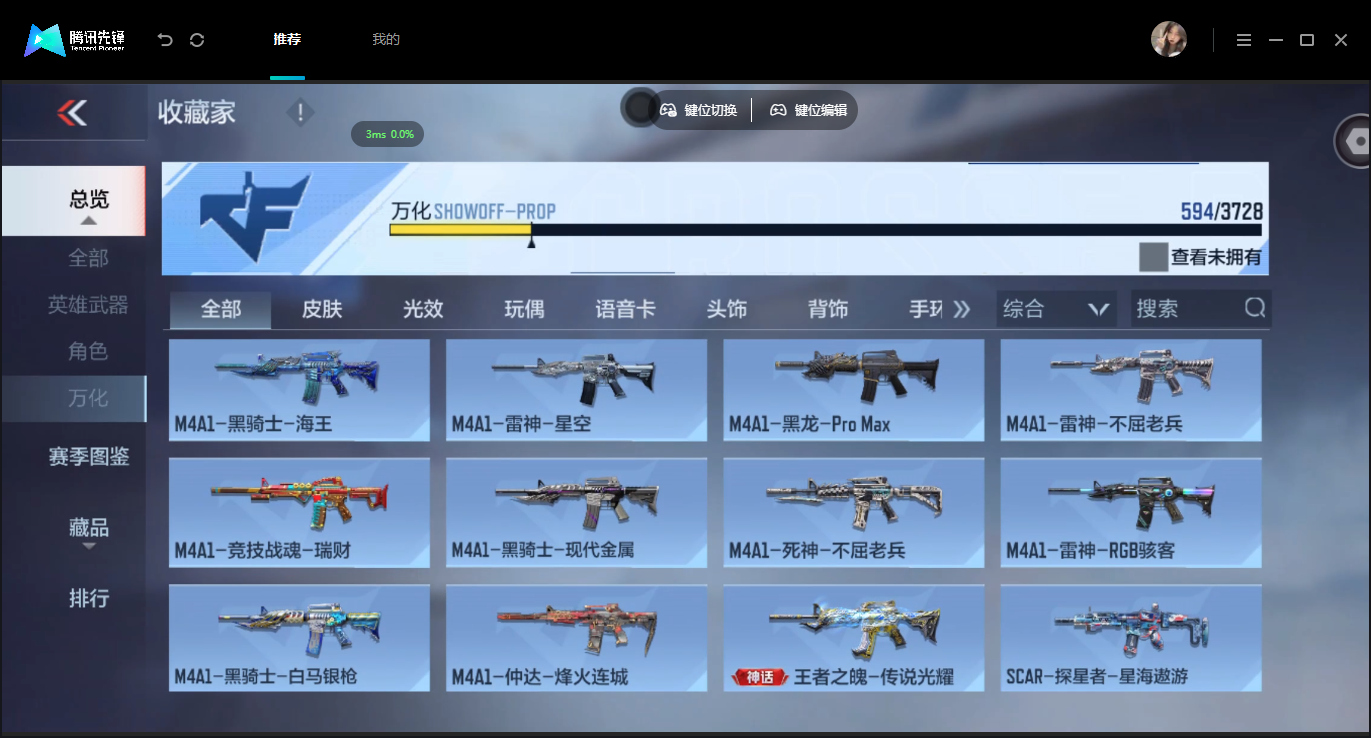Open M4A1-死神-不屈老兵 weapon card
The image size is (1371, 738).
854,513
